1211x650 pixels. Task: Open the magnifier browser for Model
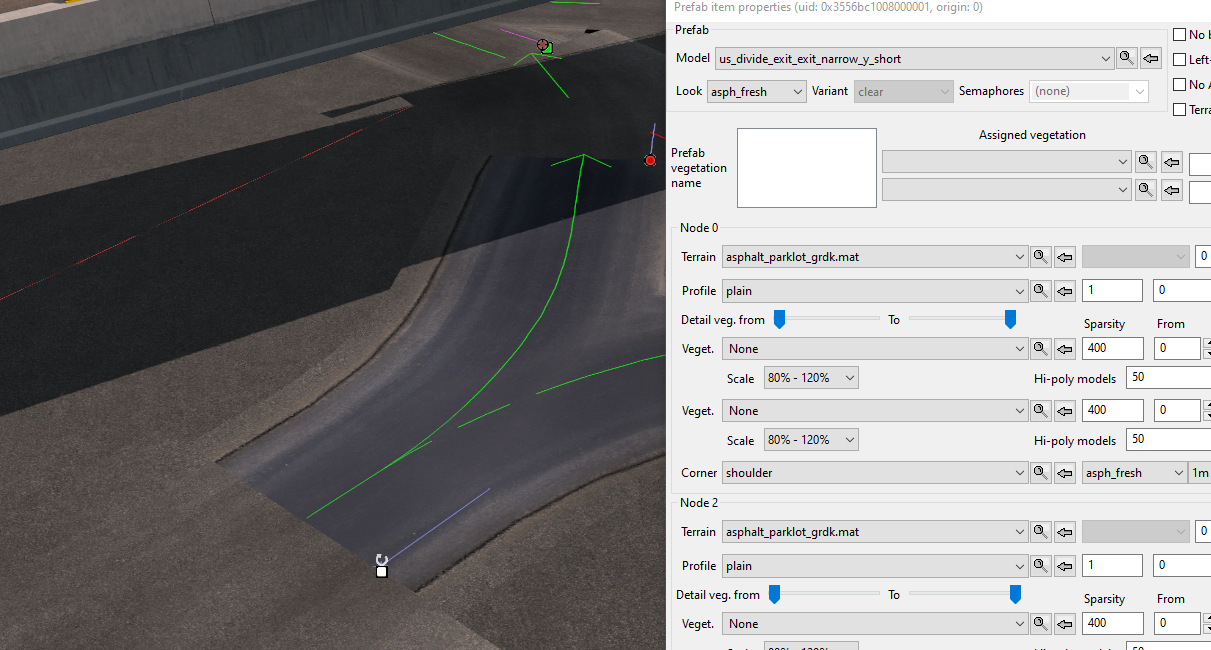click(1126, 58)
